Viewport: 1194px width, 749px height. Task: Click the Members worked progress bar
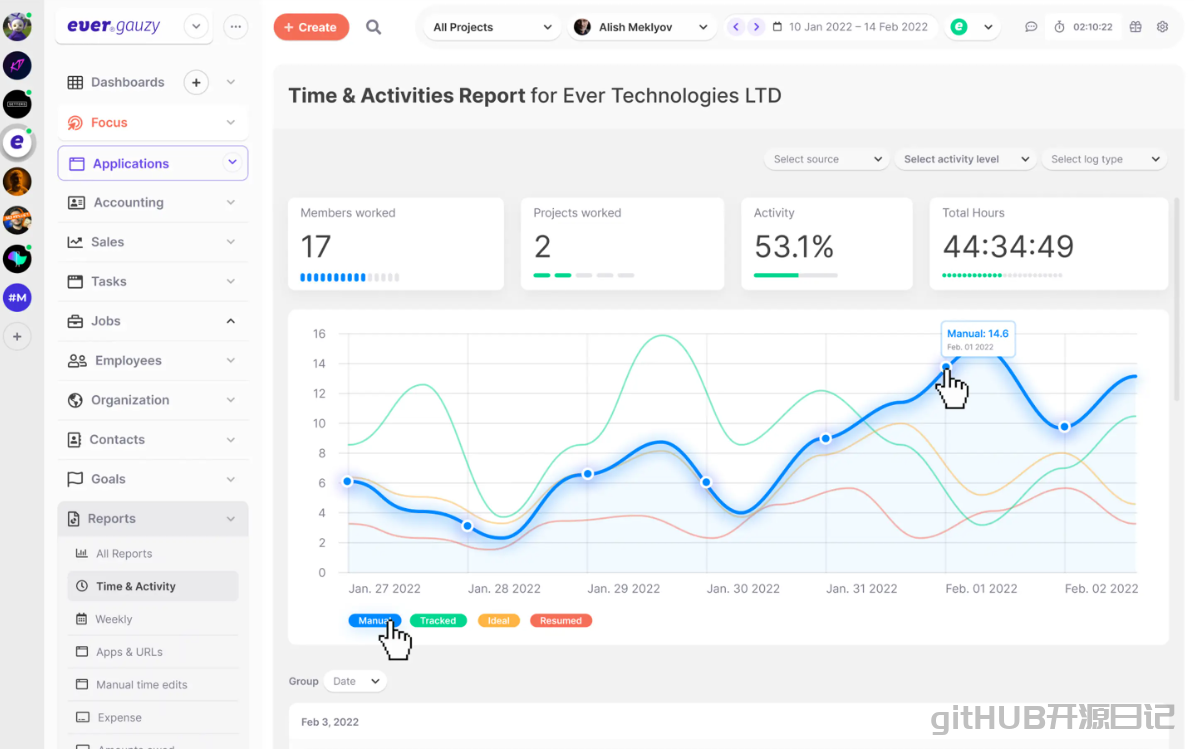click(x=350, y=277)
